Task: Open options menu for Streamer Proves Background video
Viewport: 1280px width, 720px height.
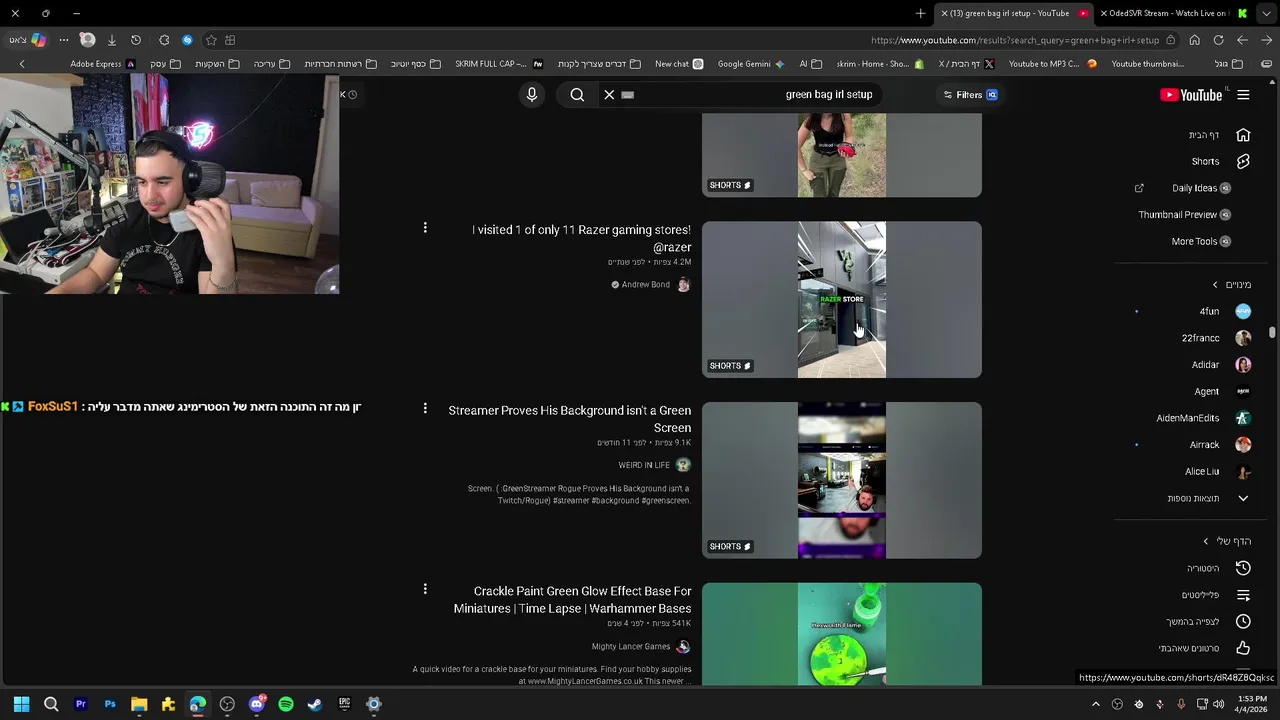Action: pyautogui.click(x=425, y=409)
